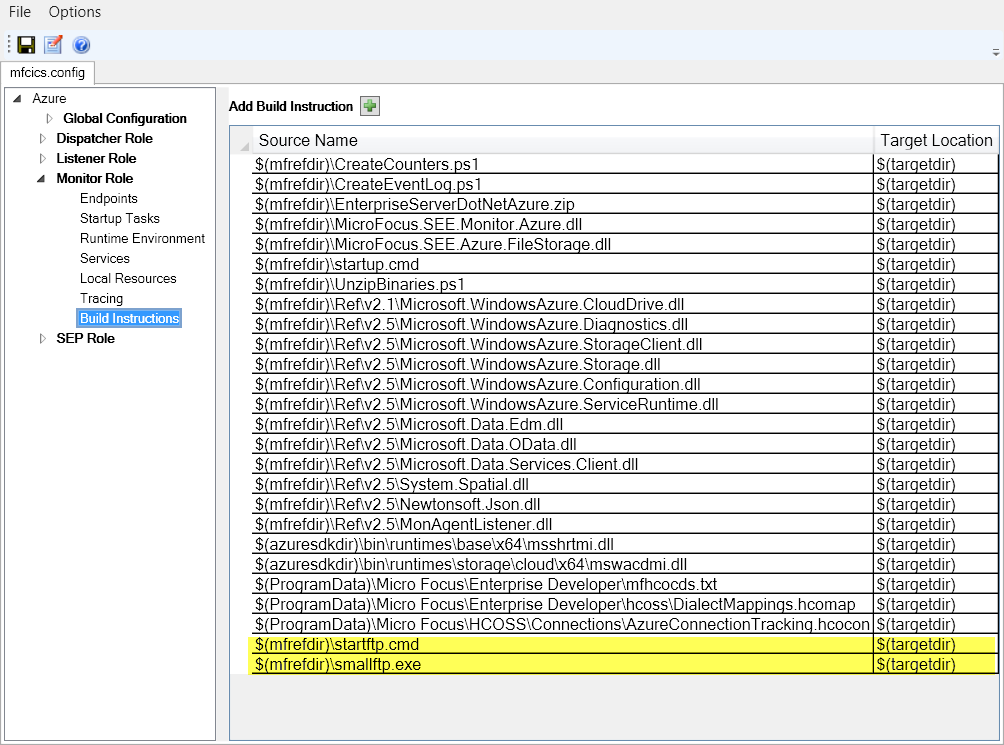Click the toolbar overflow arrow at right
This screenshot has width=1004, height=745.
(995, 51)
